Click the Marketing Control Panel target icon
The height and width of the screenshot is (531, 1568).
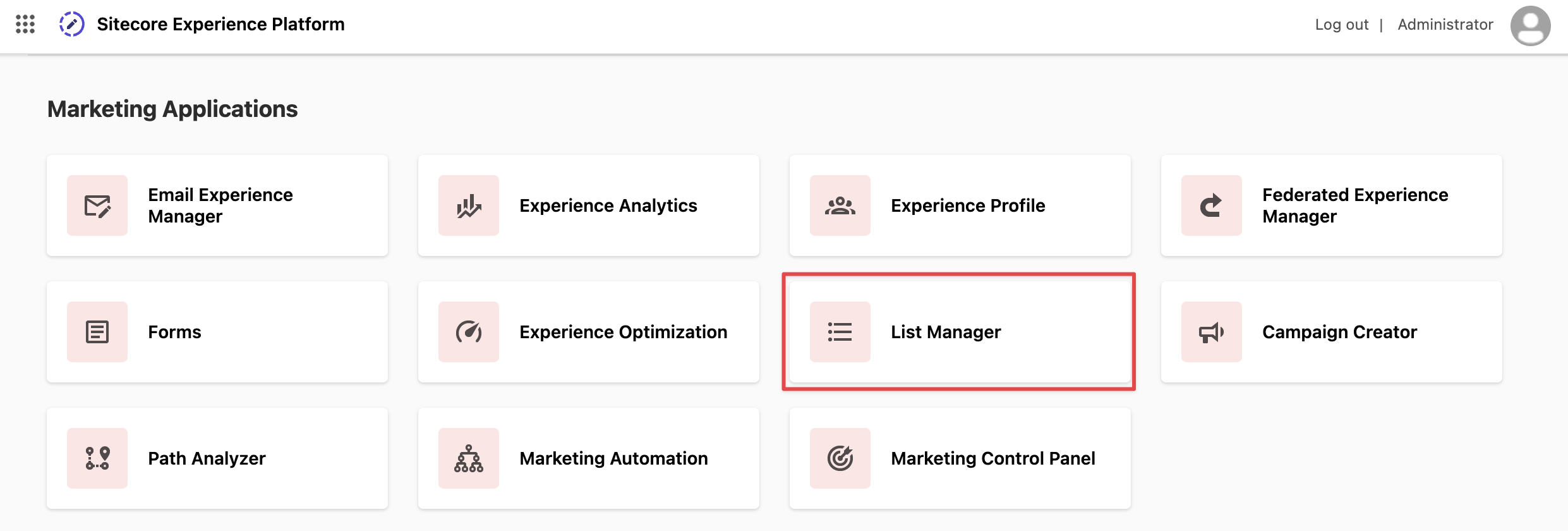pyautogui.click(x=840, y=458)
